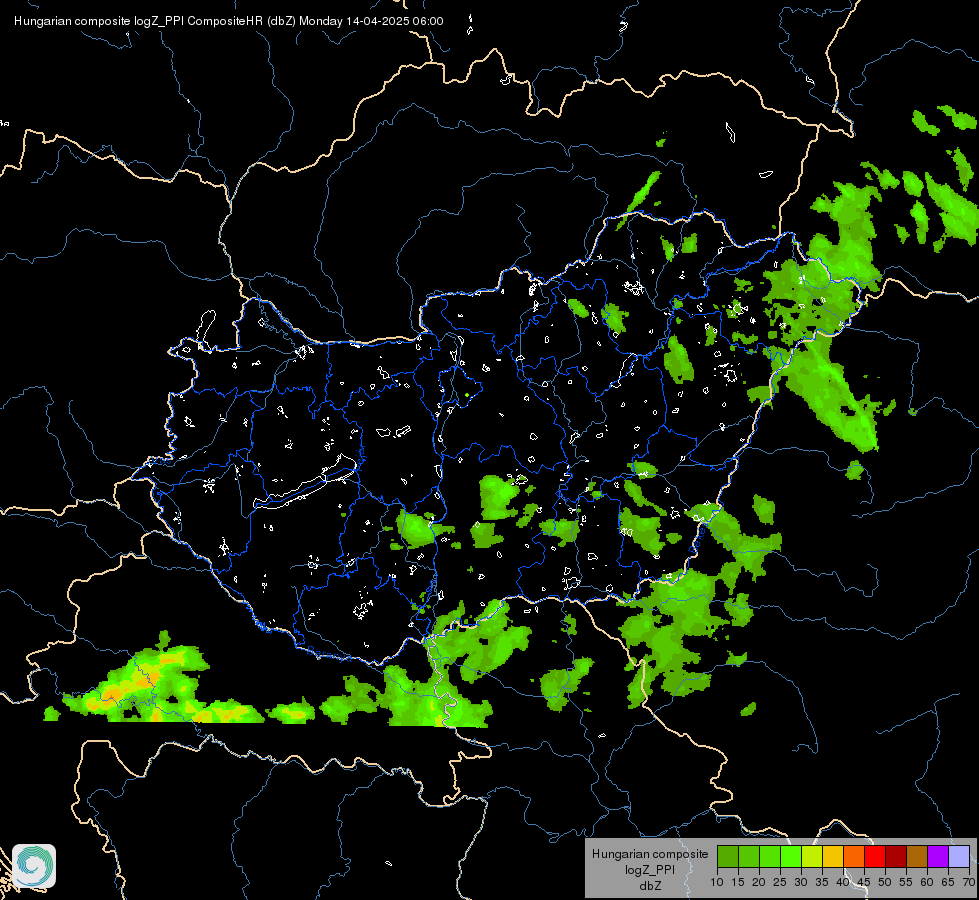
Task: Select the 50–55 dBZ dark red legend swatch
Action: pos(896,856)
